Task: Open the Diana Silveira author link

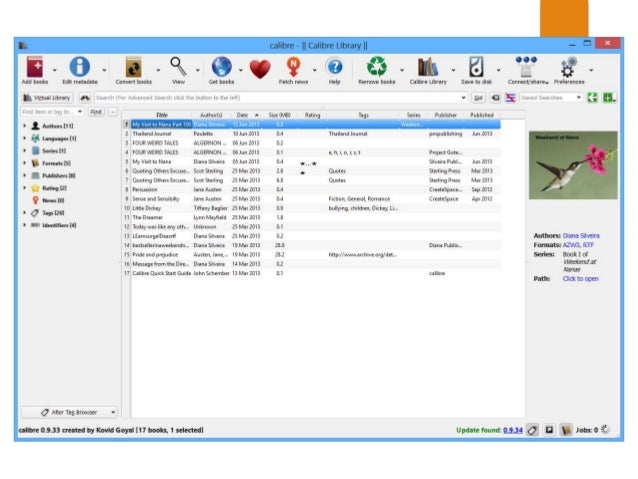Action: point(581,236)
